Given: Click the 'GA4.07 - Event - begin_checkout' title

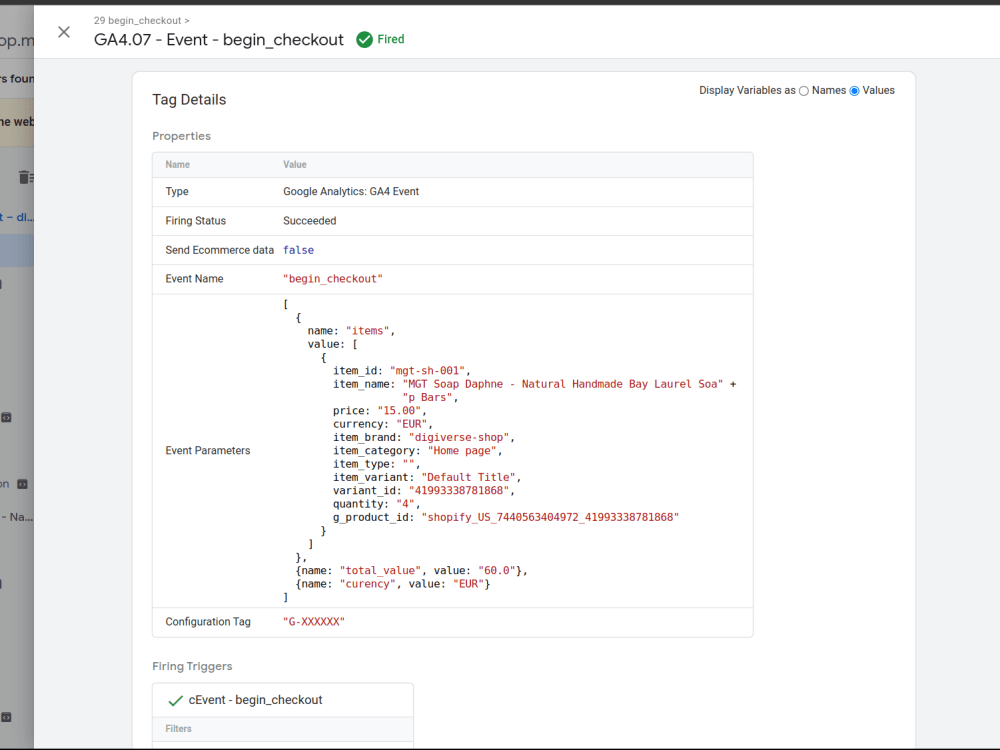Looking at the screenshot, I should click(219, 40).
